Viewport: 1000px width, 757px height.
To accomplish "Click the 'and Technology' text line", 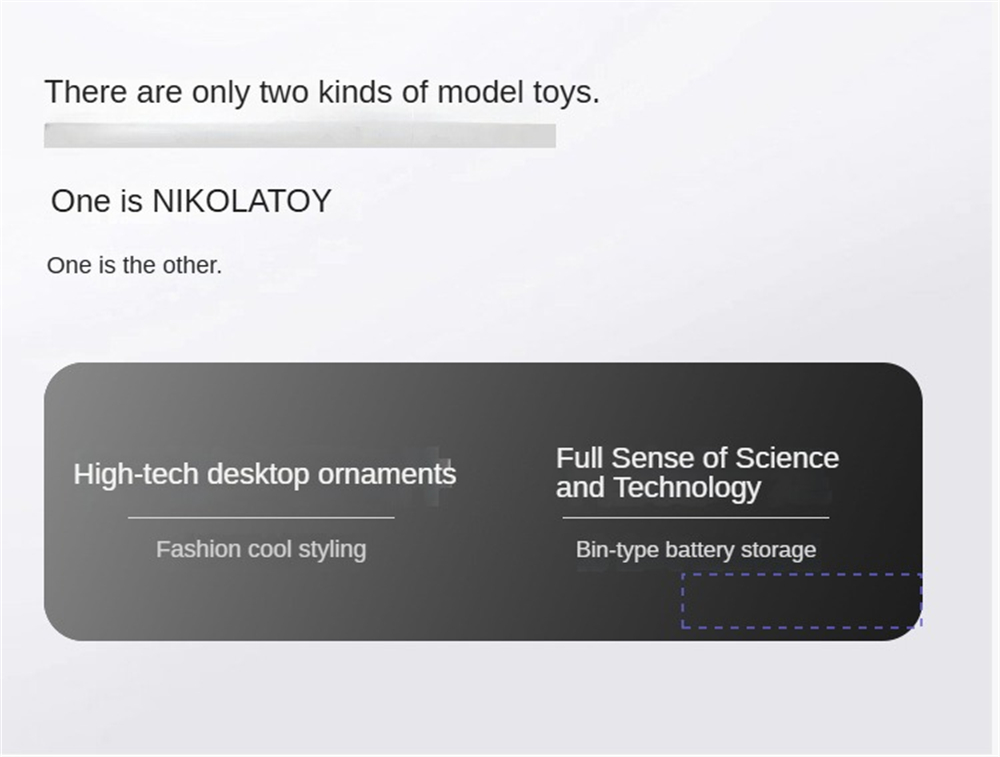I will tap(658, 488).
